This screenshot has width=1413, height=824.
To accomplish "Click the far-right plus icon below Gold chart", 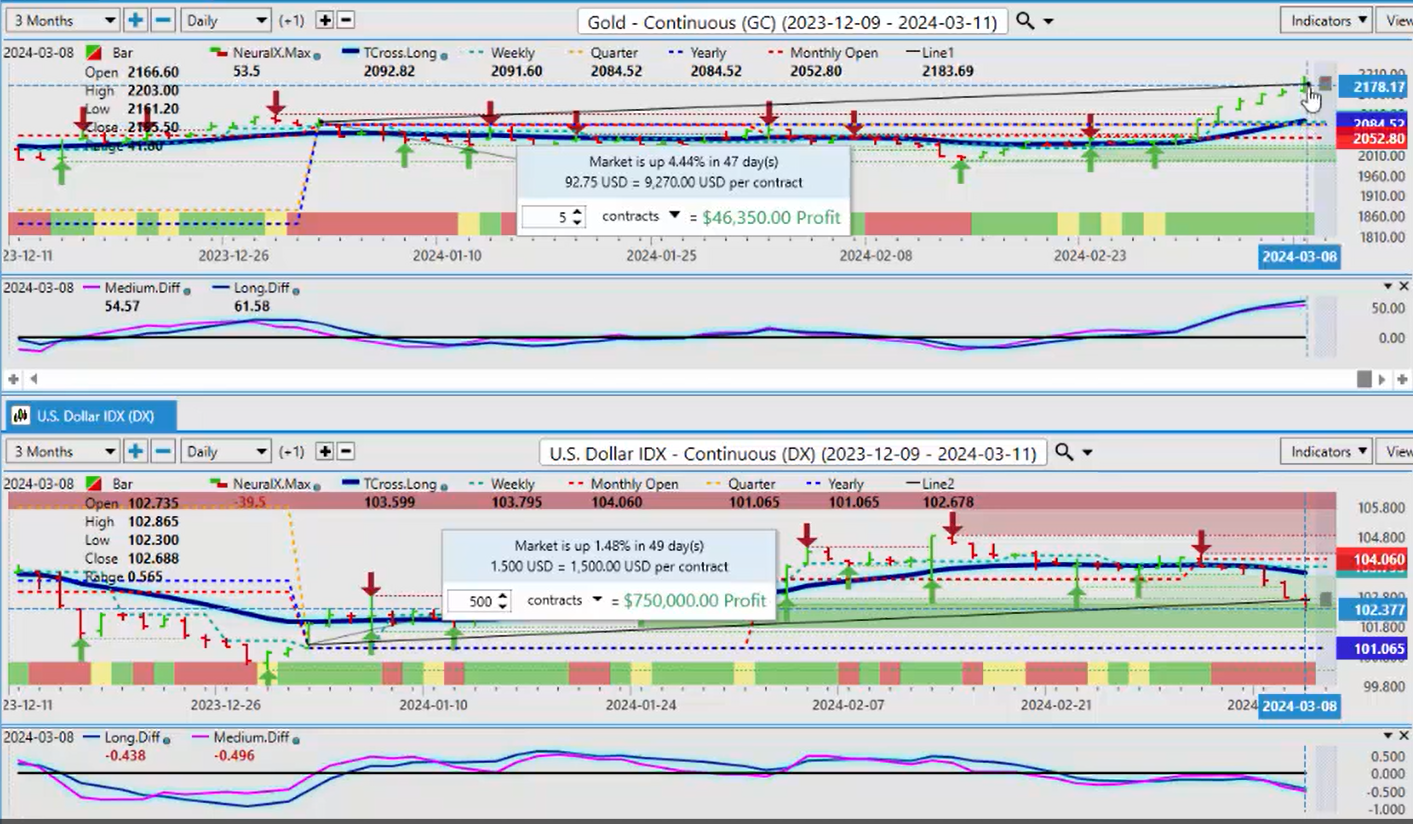I will click(x=1402, y=379).
